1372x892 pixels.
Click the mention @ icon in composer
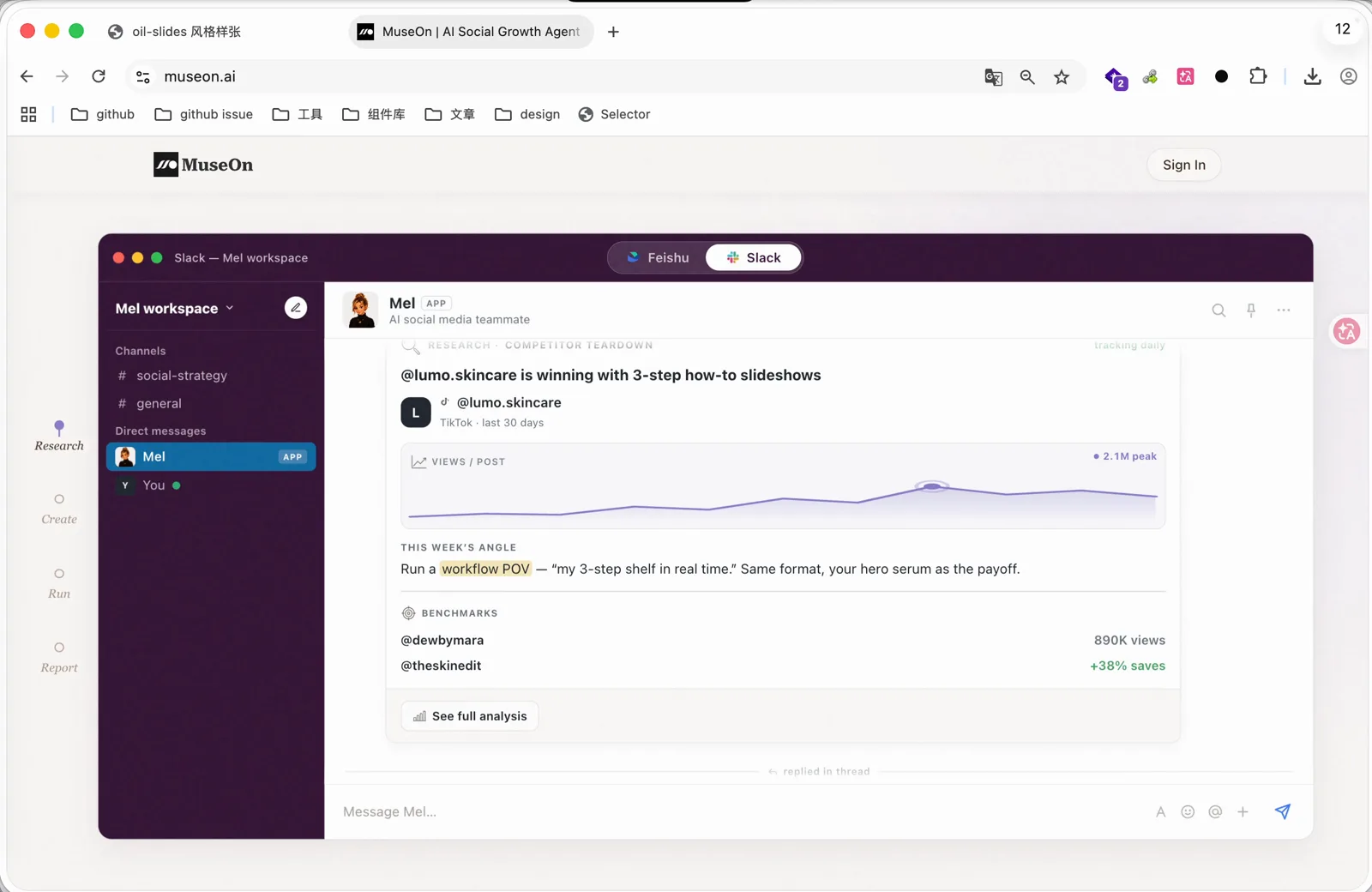point(1215,811)
